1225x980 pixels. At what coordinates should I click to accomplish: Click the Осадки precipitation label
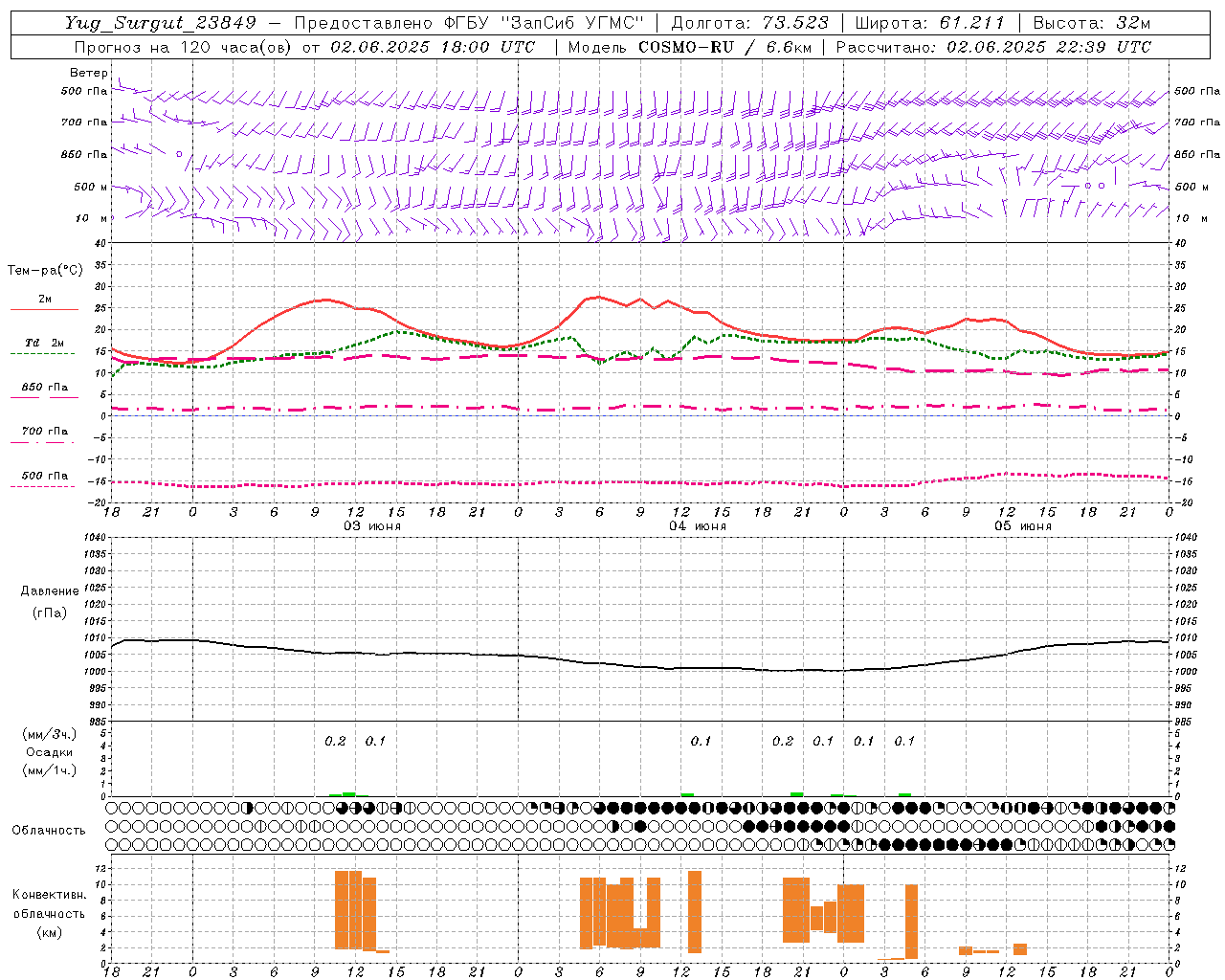pyautogui.click(x=50, y=752)
